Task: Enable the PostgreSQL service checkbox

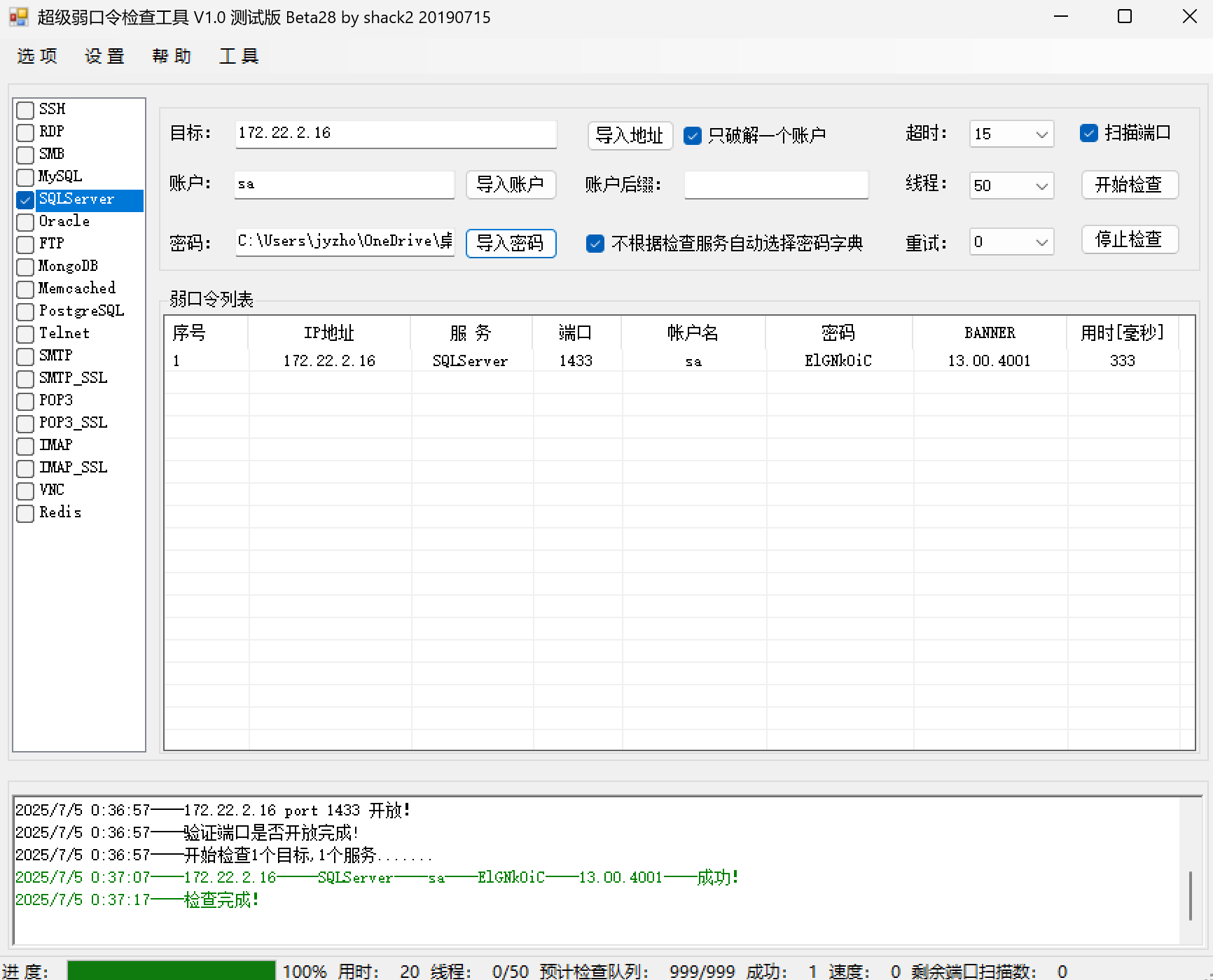Action: (25, 311)
